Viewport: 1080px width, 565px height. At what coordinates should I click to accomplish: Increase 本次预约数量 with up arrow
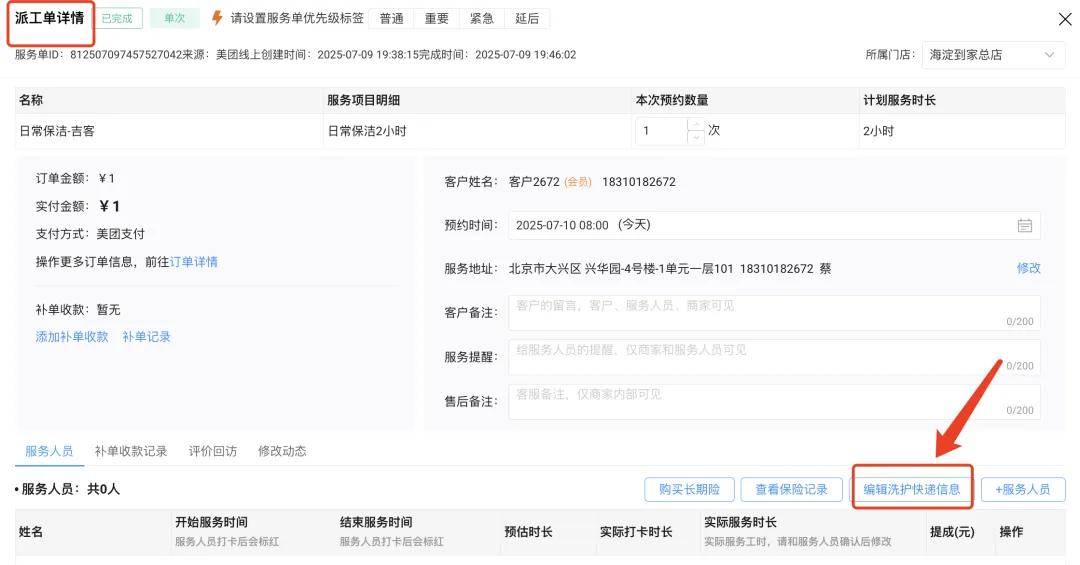(x=695, y=125)
